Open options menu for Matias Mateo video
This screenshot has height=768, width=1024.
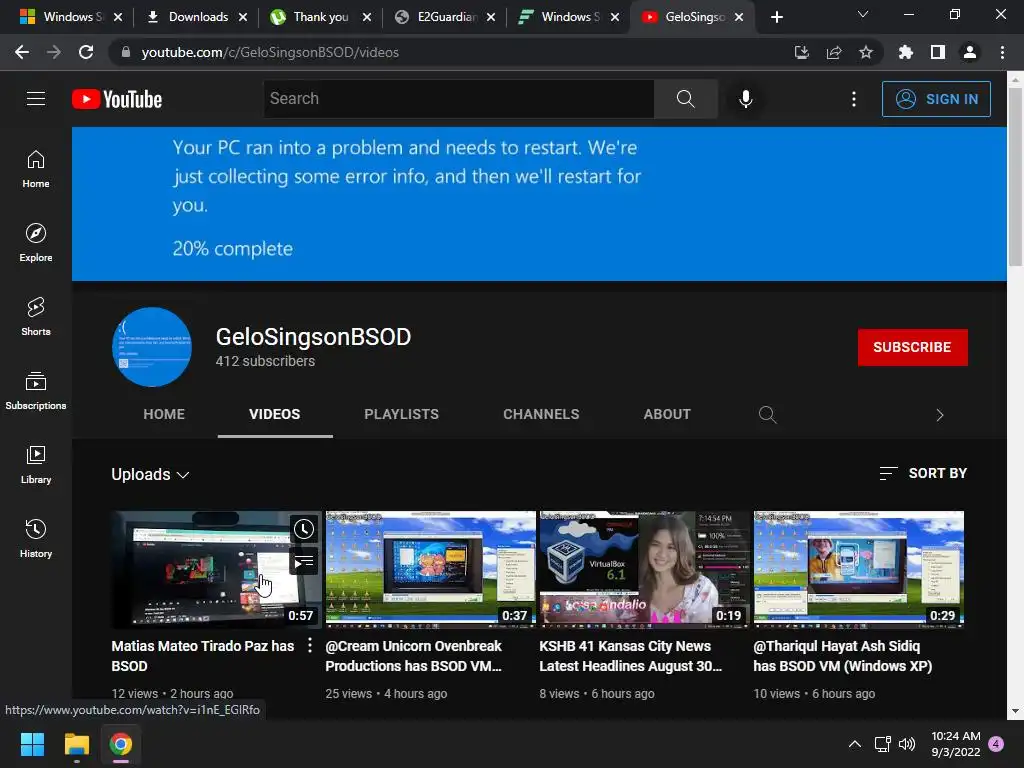(310, 645)
